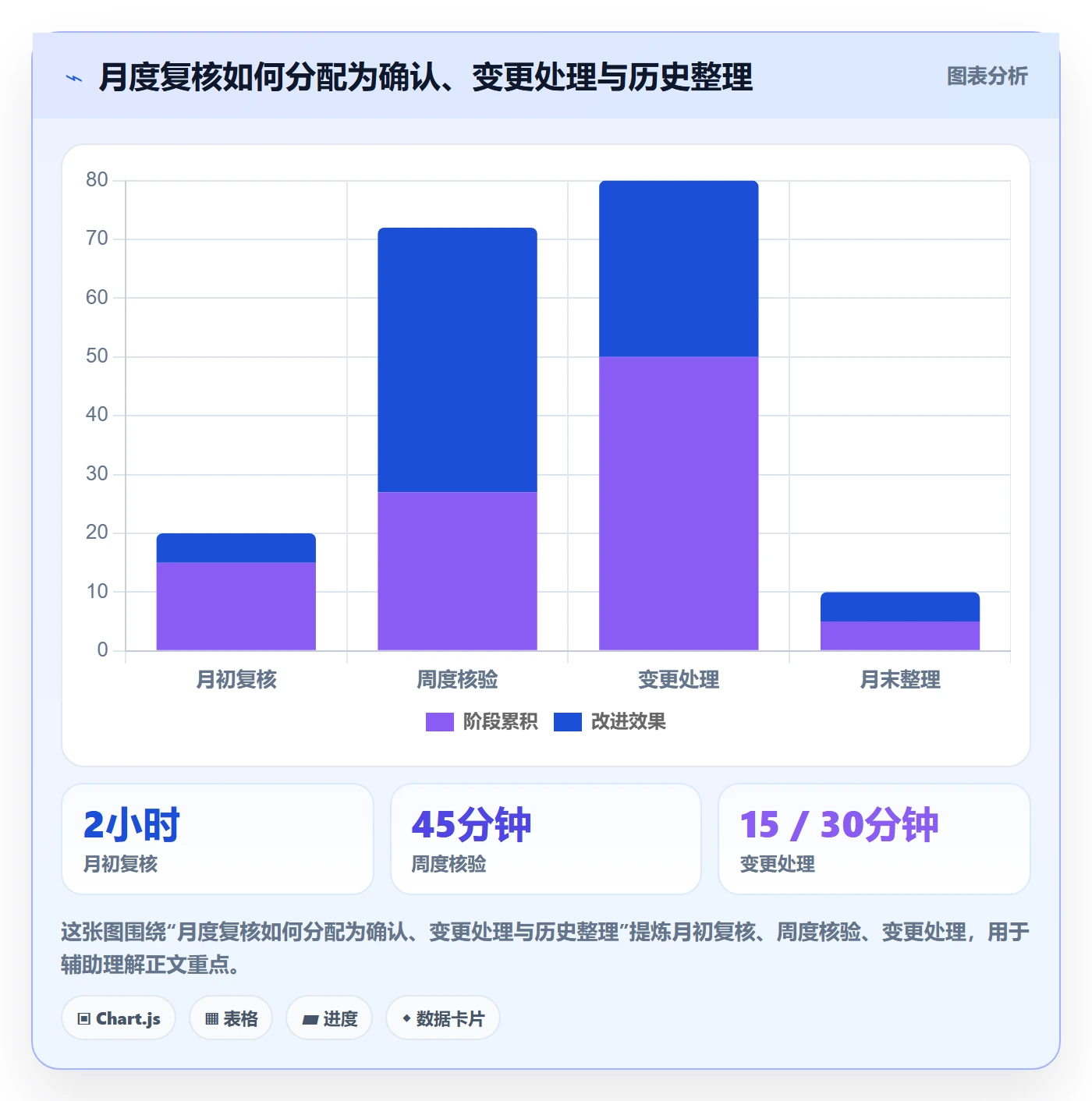Click purple segment of 月末整理 bar
Image resolution: width=1092 pixels, height=1101 pixels.
(x=900, y=636)
